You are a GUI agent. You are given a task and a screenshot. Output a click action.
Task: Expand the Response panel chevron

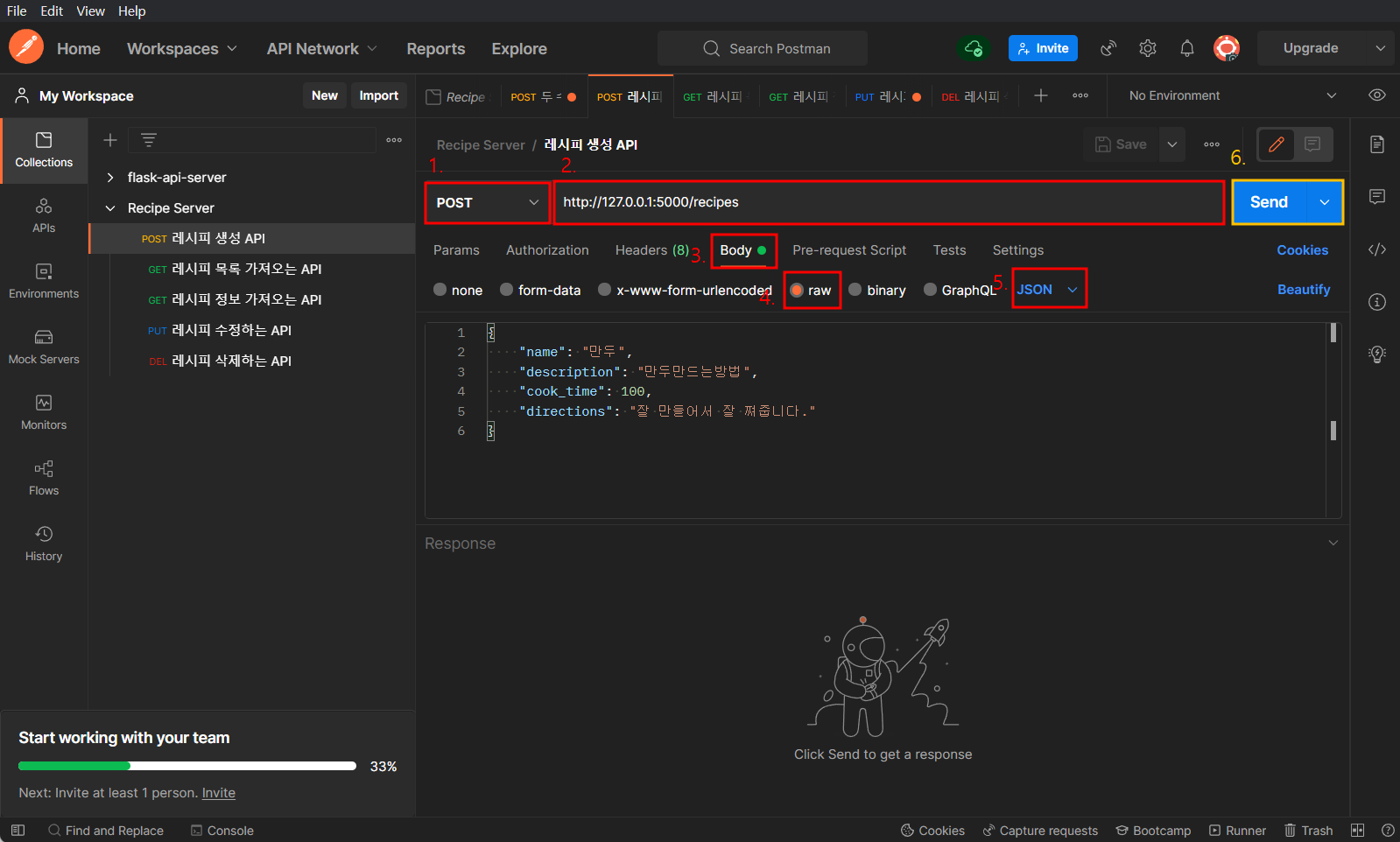[1333, 543]
